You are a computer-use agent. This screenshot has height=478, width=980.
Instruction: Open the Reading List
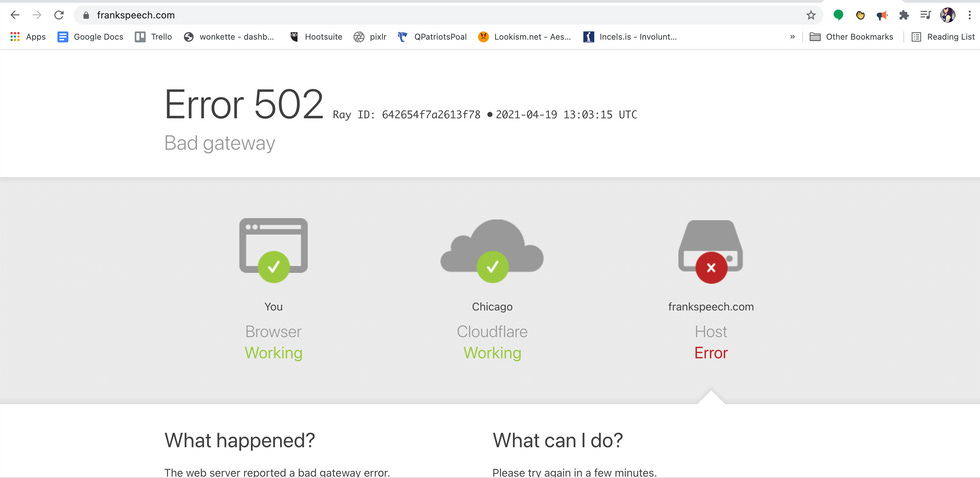tap(943, 37)
